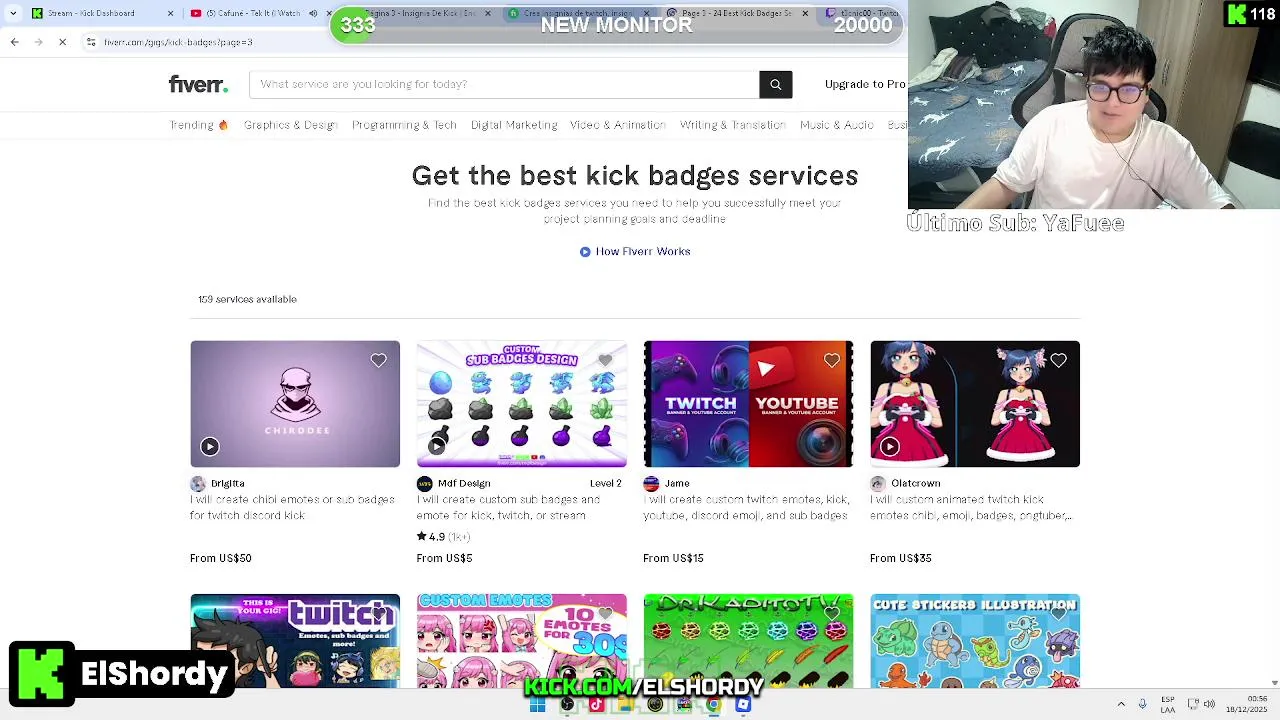Switch to Google Chrome on the taskbar
Screen dimensions: 1280x720
point(713,705)
